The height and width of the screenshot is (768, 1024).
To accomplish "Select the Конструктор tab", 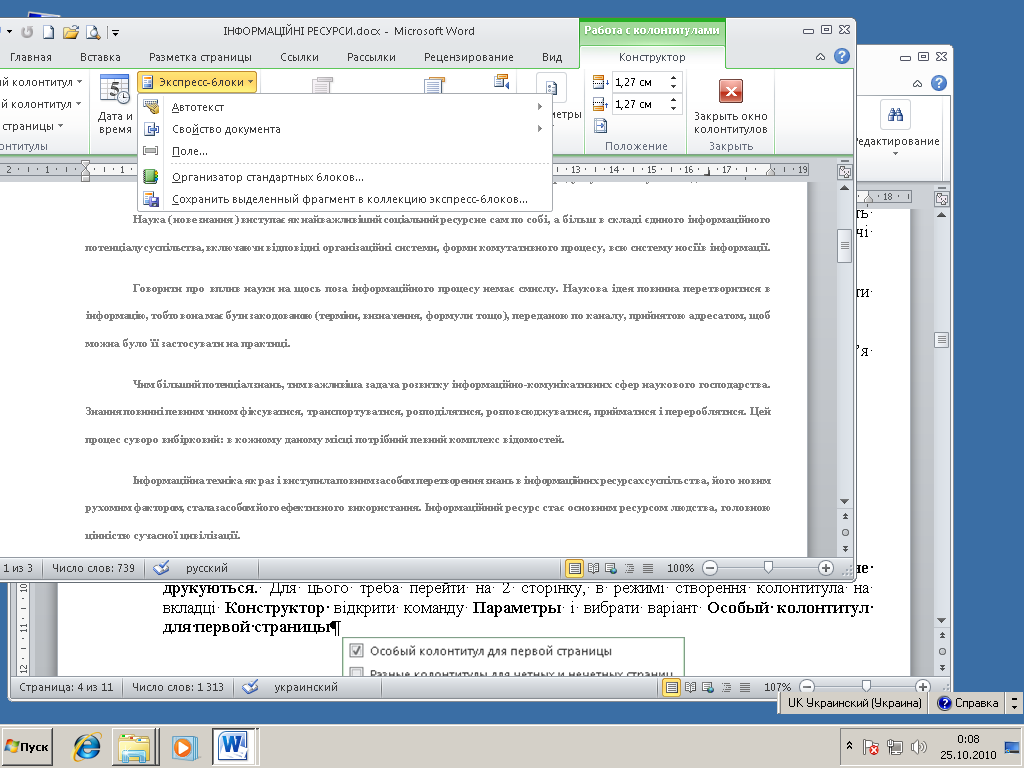I will tap(652, 57).
